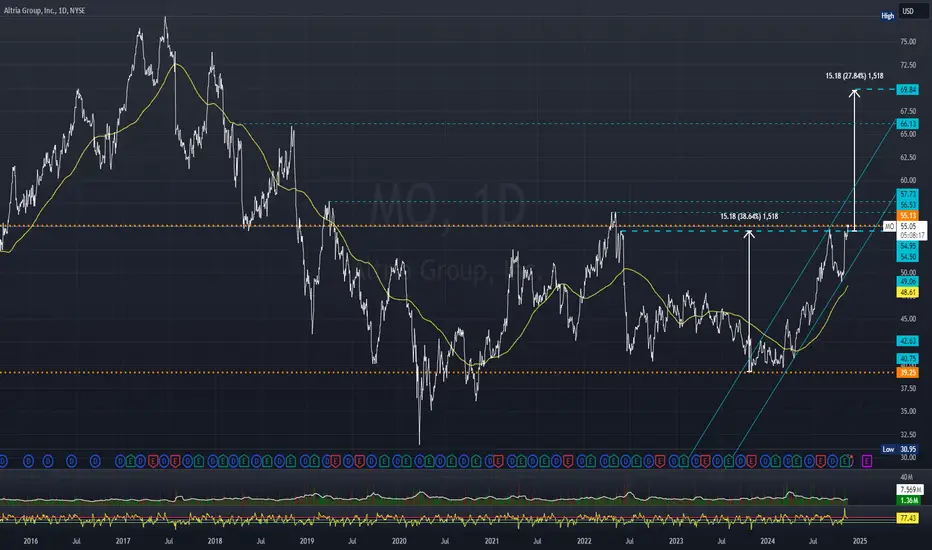
Task: Click the 75.00 price axis tick
Action: tap(908, 42)
